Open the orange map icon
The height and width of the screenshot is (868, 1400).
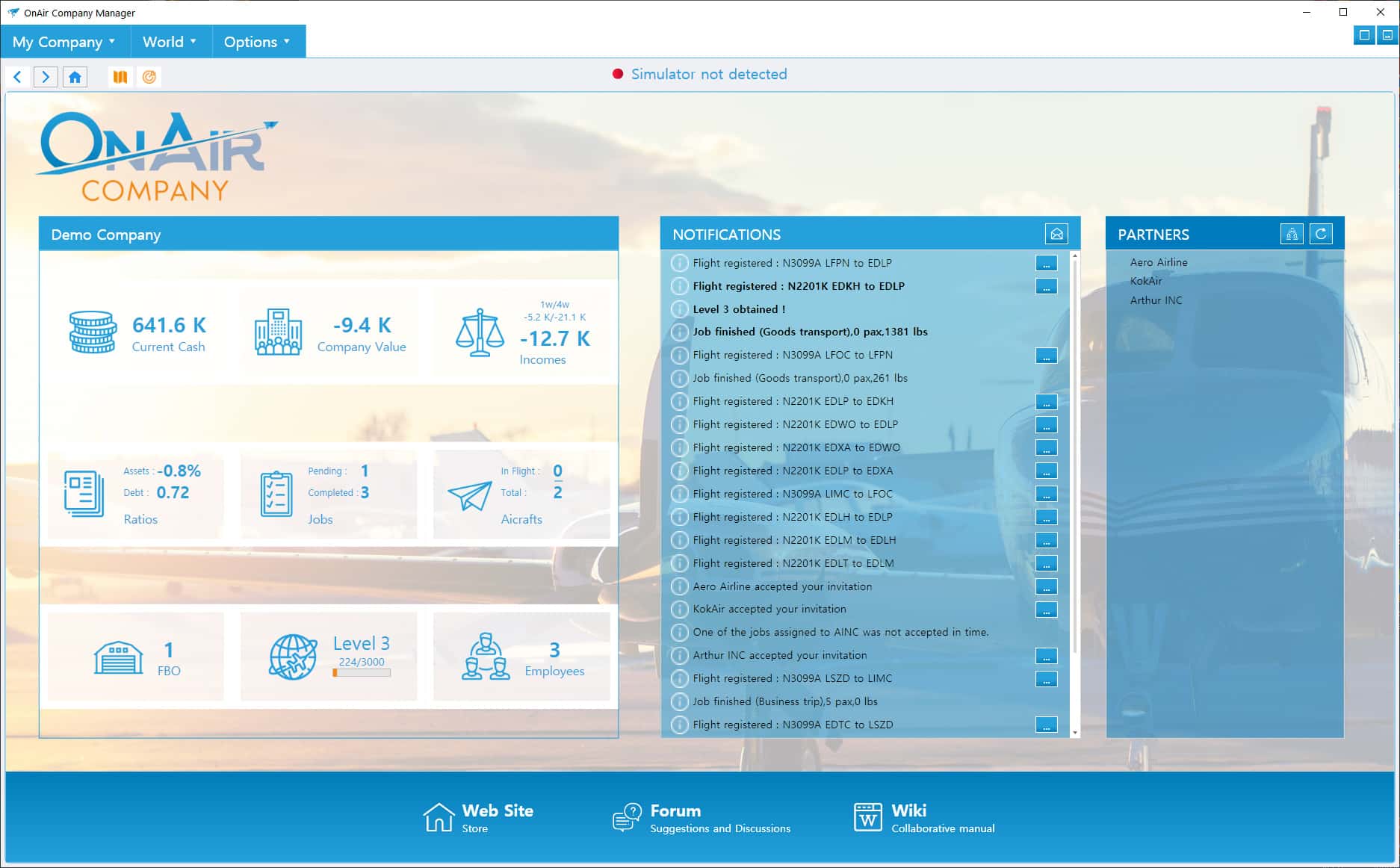(x=120, y=77)
